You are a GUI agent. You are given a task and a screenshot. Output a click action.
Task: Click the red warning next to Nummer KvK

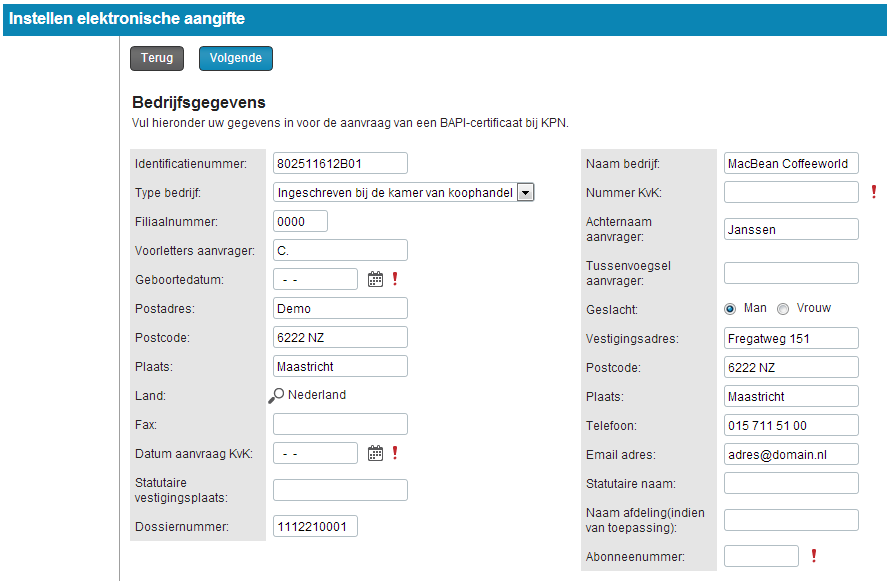pos(873,192)
